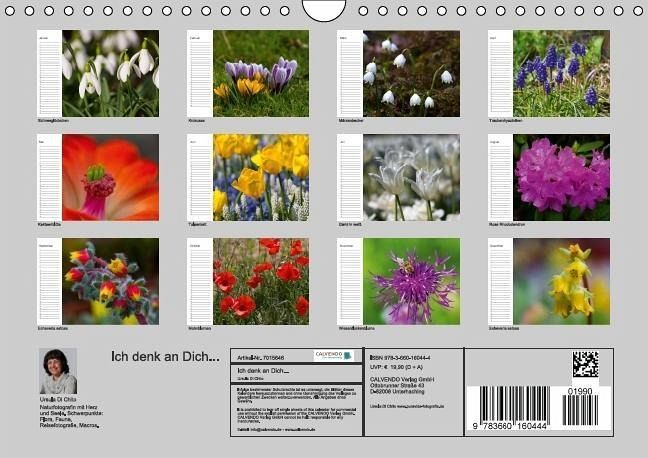648x458 pixels.
Task: Click the snowdrops photo thumbnail
Action: pyautogui.click(x=110, y=73)
